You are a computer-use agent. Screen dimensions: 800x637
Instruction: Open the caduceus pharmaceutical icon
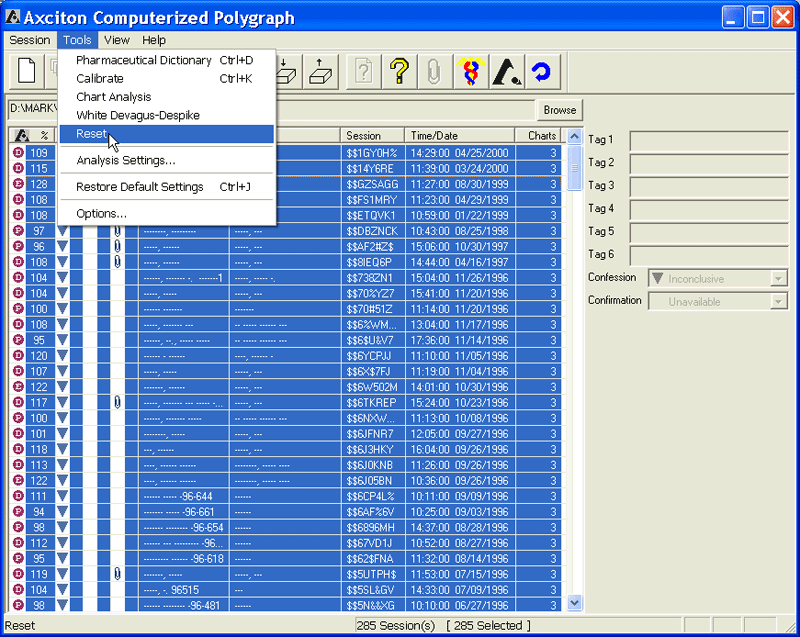[x=470, y=71]
